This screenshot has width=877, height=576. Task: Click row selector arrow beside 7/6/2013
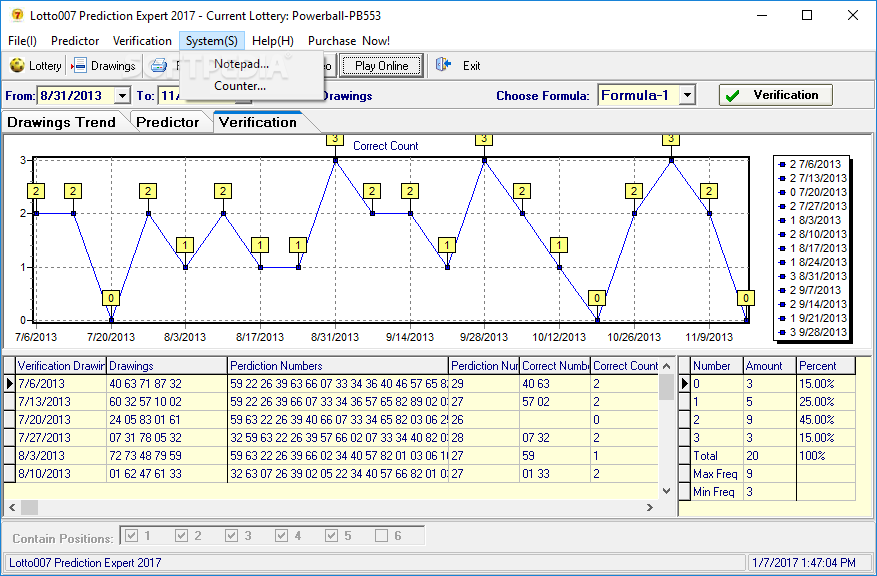point(10,384)
